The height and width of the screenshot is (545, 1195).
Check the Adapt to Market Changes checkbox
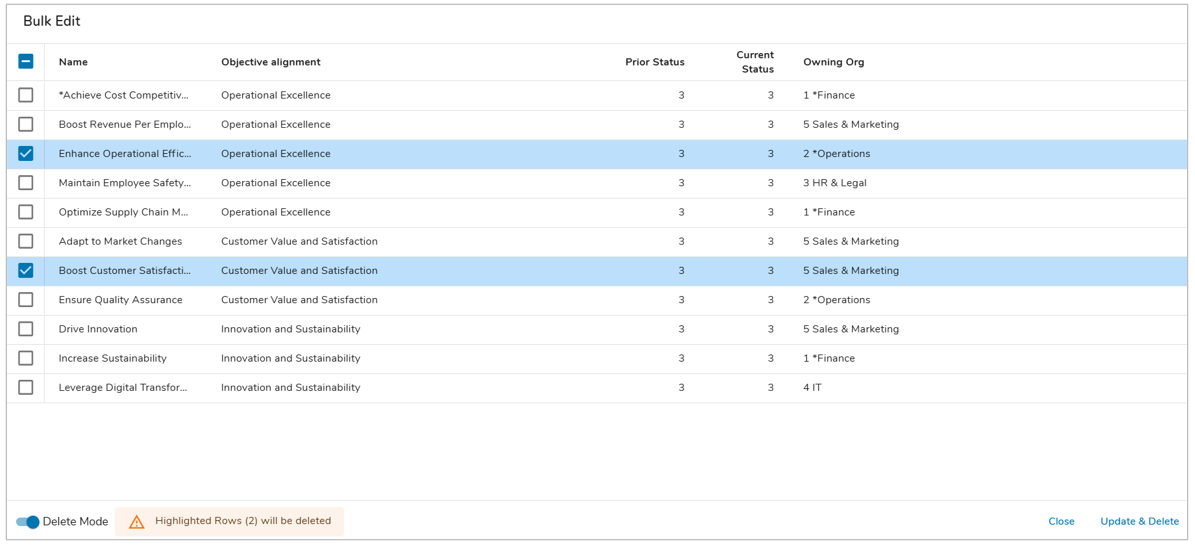(26, 241)
